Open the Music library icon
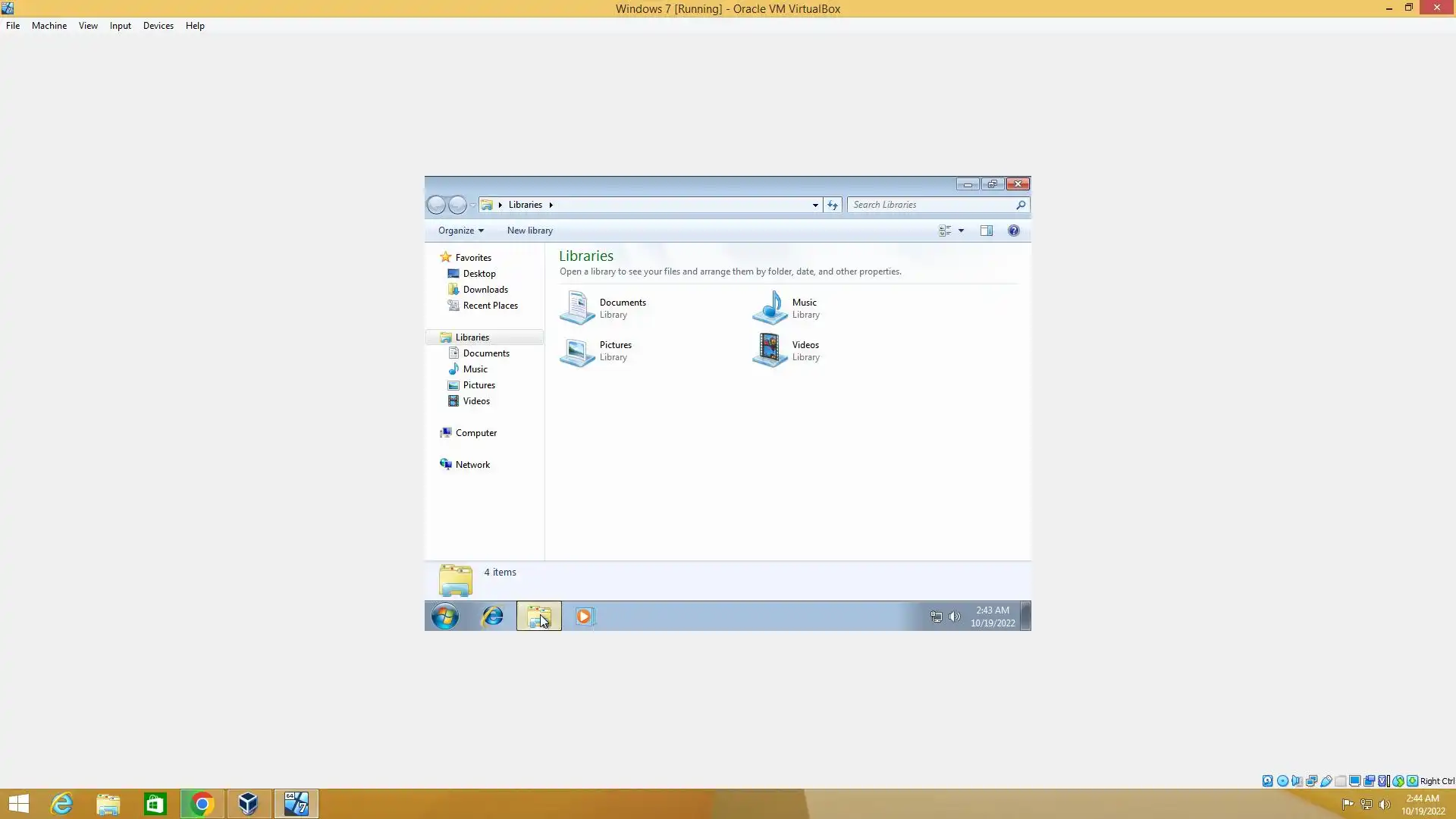Screen dimensions: 1456x819 770,308
